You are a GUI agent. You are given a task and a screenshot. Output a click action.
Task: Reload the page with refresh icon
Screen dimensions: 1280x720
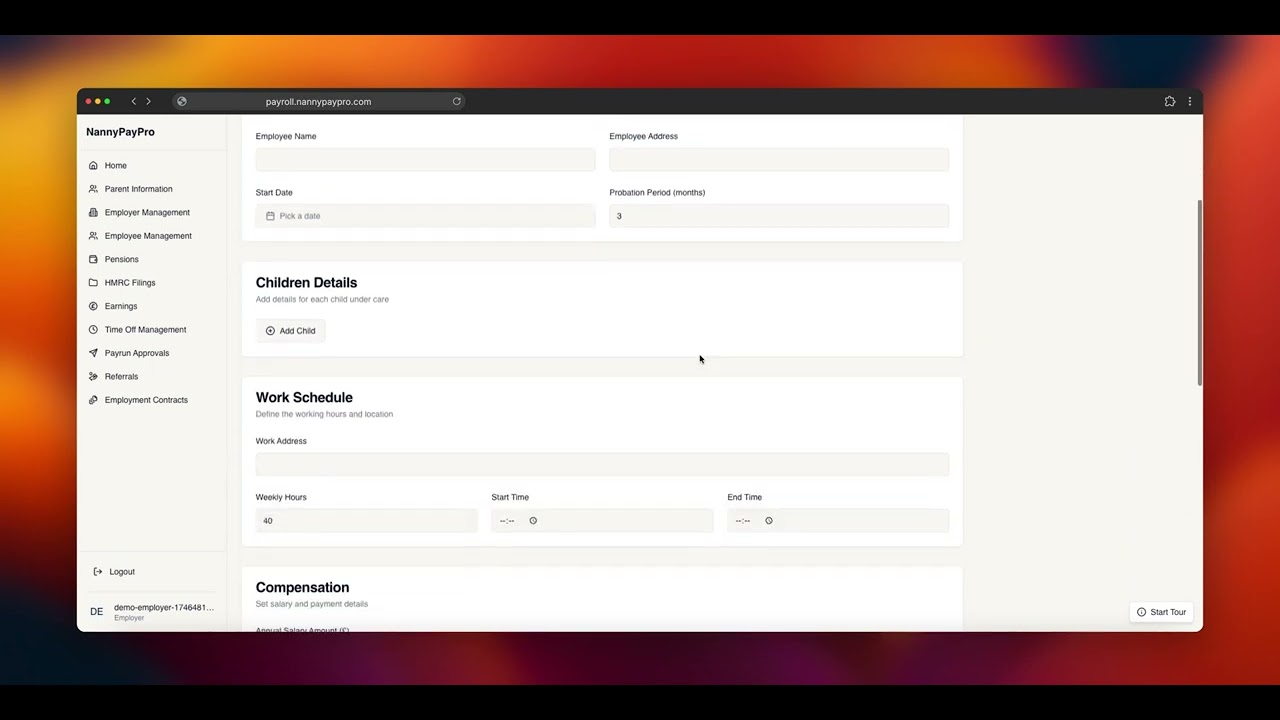[456, 101]
